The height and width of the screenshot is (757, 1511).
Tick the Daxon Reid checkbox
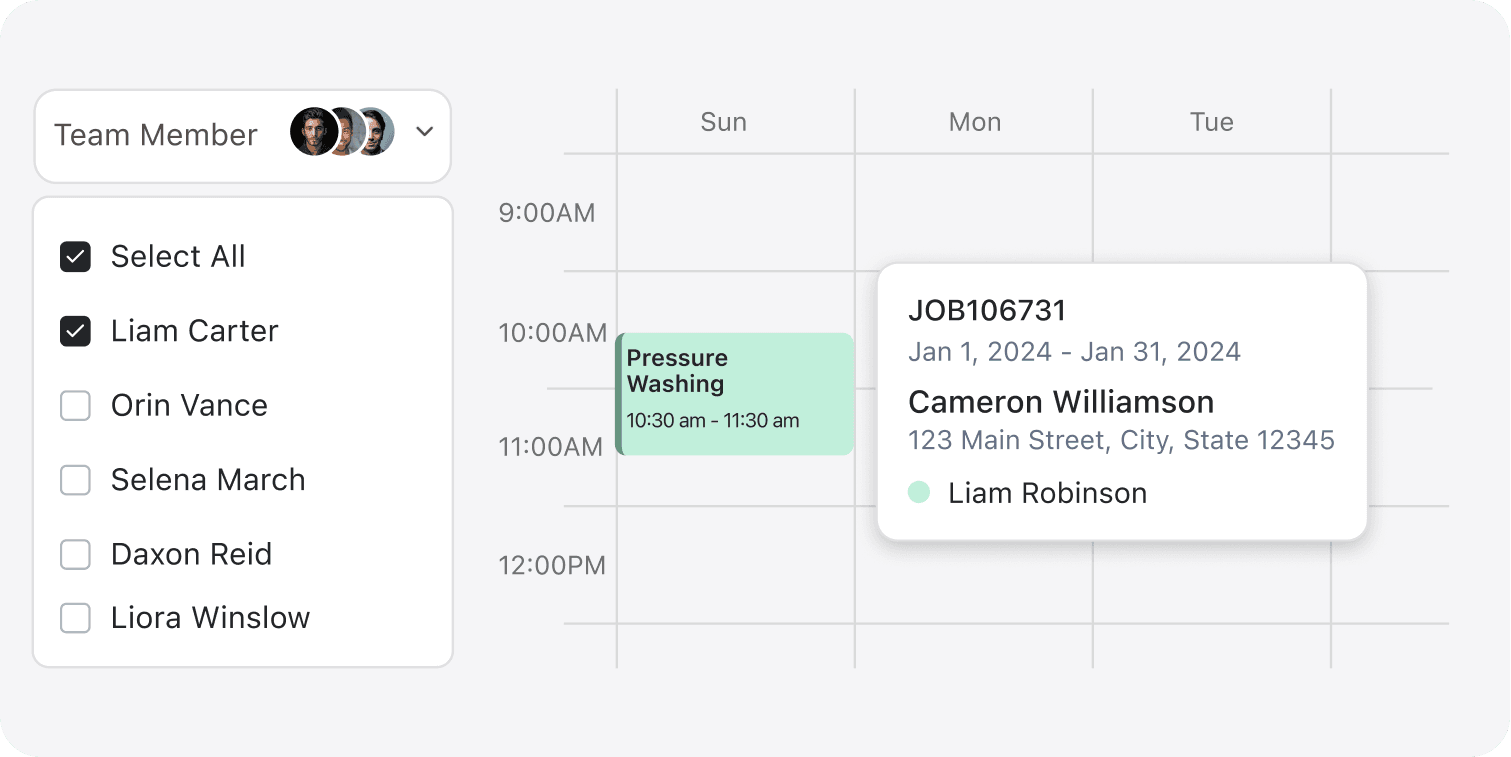(76, 554)
